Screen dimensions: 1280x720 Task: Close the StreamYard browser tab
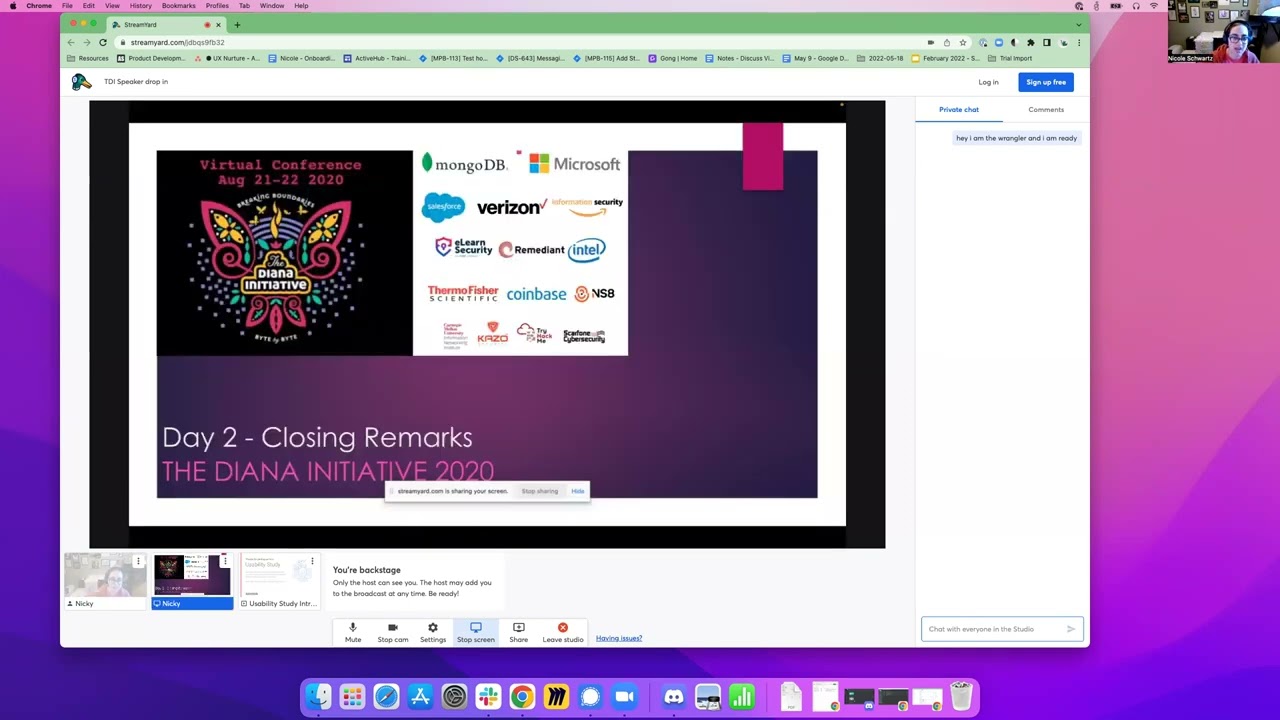coord(218,24)
